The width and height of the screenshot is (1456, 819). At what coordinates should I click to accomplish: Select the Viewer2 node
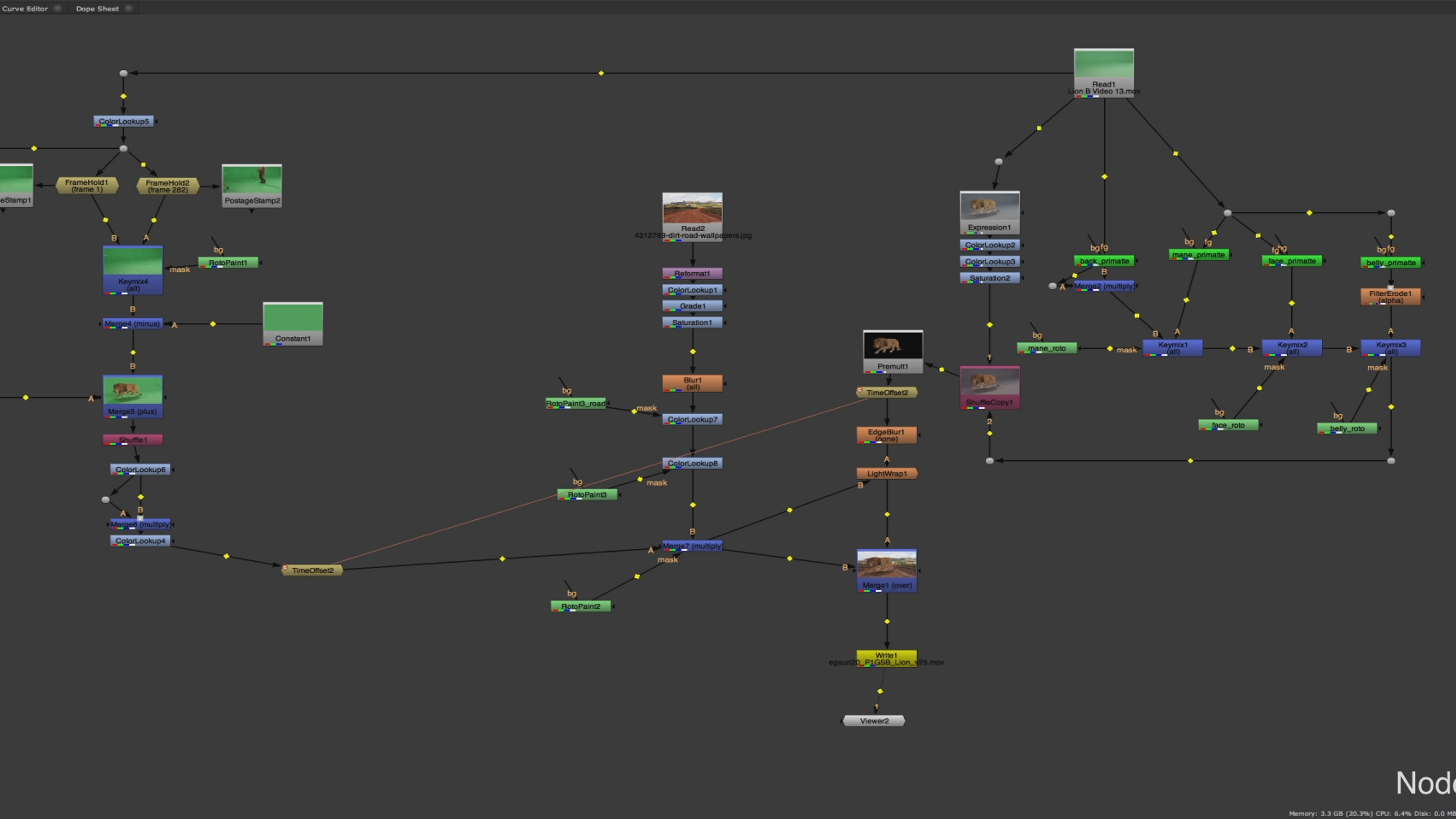874,721
